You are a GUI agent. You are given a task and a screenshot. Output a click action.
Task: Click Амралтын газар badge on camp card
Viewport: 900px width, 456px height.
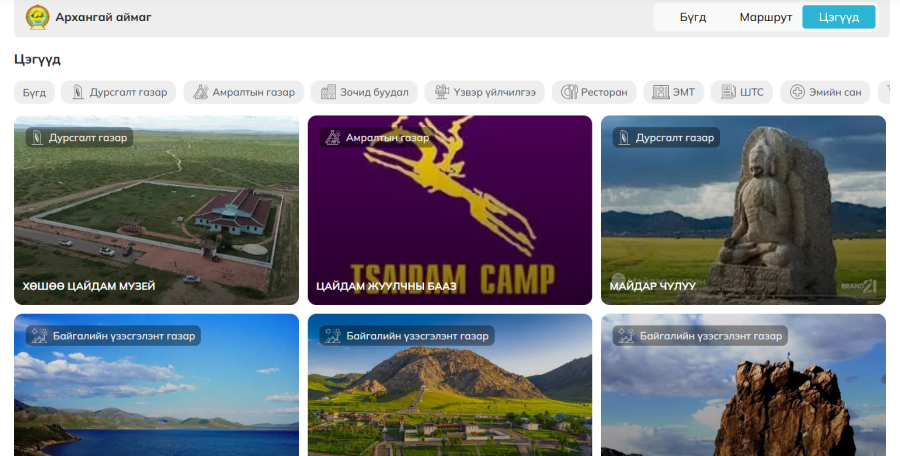pos(377,138)
